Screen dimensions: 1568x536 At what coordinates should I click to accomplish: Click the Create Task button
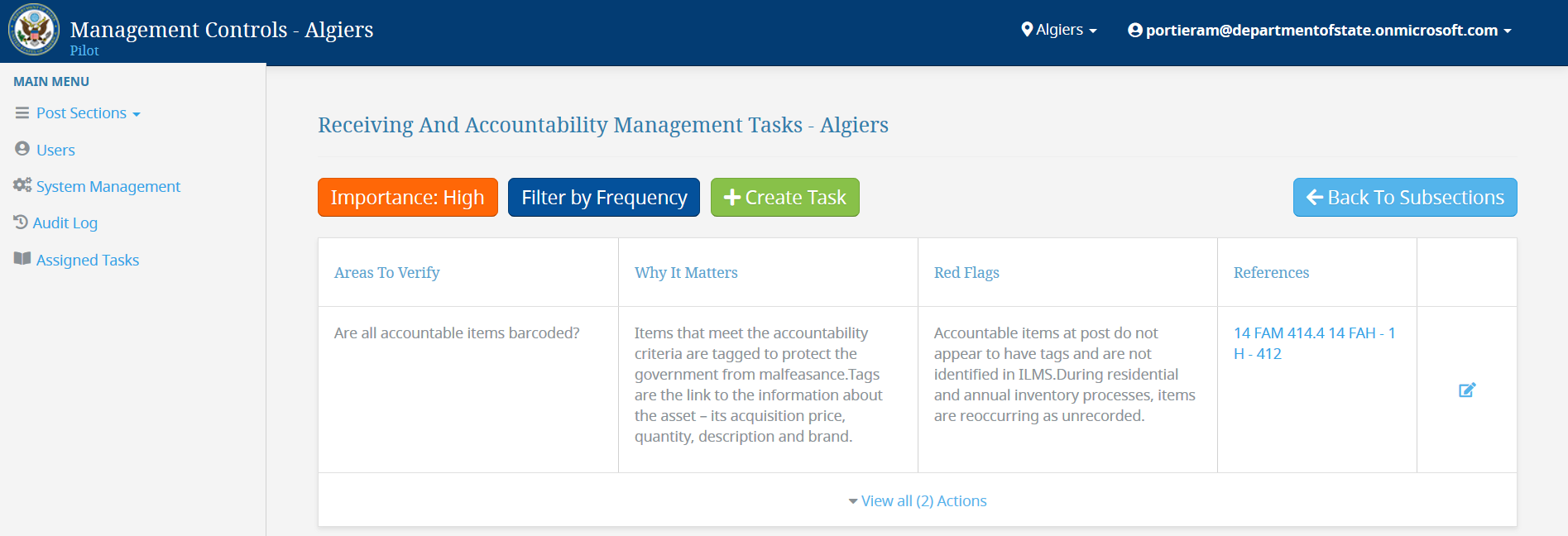pyautogui.click(x=785, y=198)
